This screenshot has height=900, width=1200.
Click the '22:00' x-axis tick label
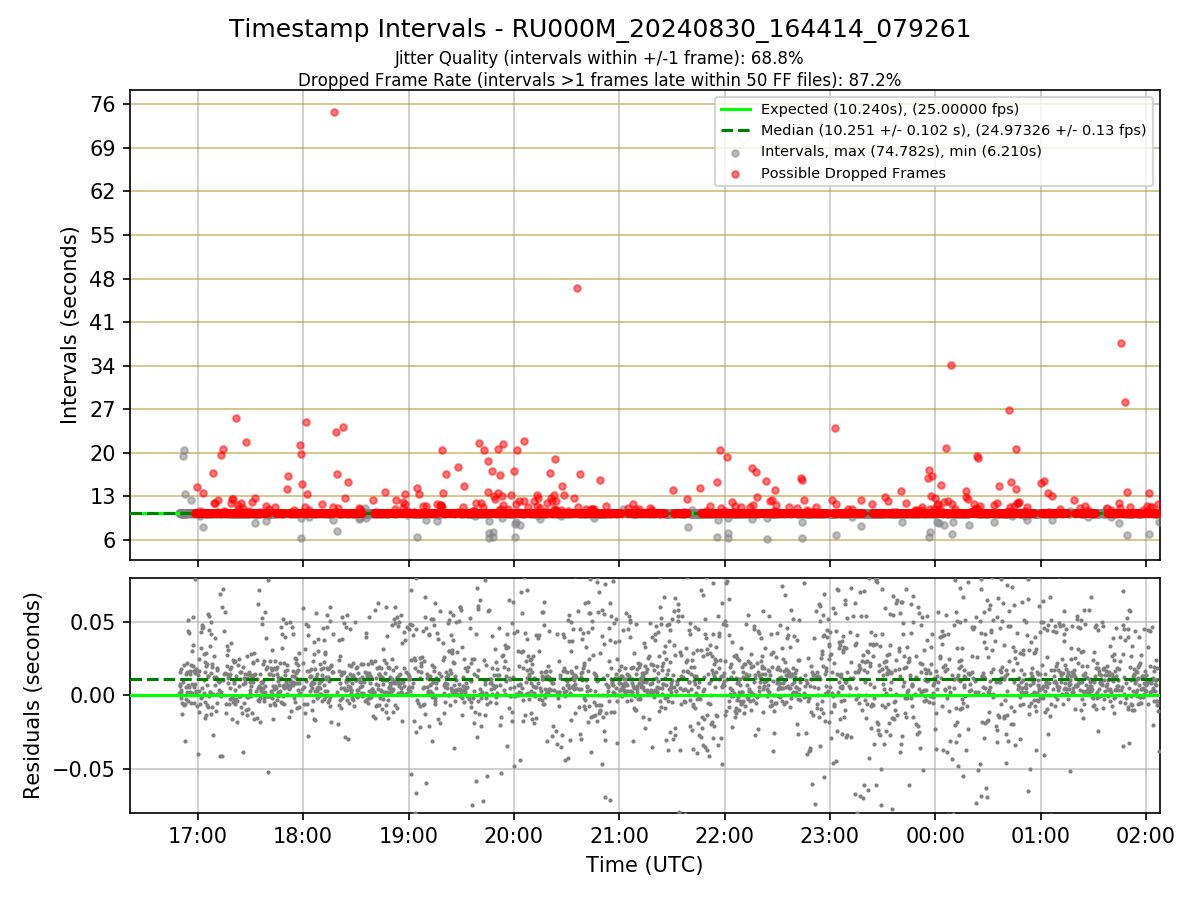click(x=724, y=834)
